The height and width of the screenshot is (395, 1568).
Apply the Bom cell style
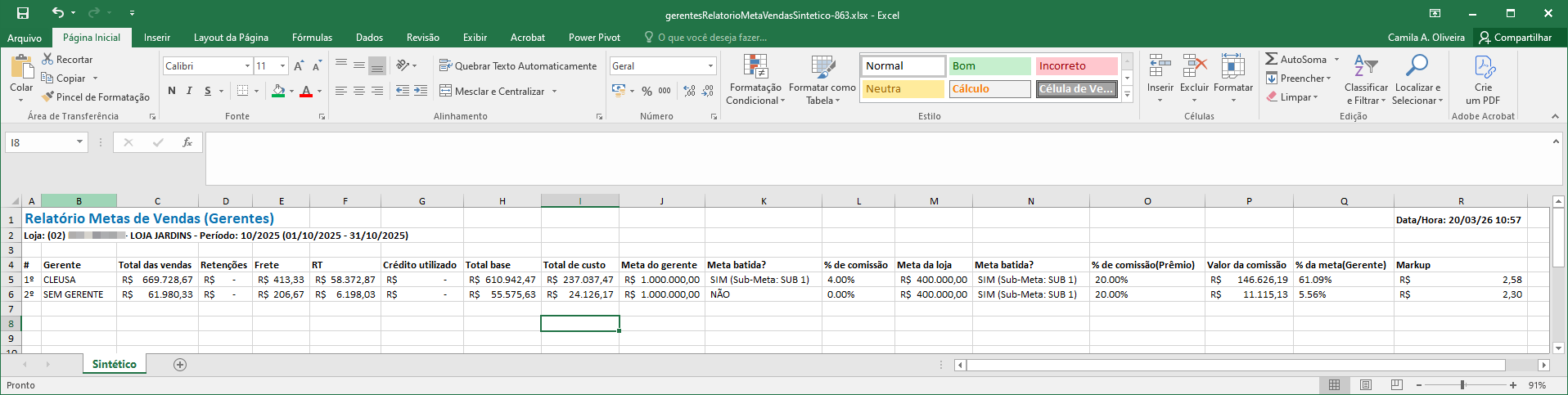989,65
